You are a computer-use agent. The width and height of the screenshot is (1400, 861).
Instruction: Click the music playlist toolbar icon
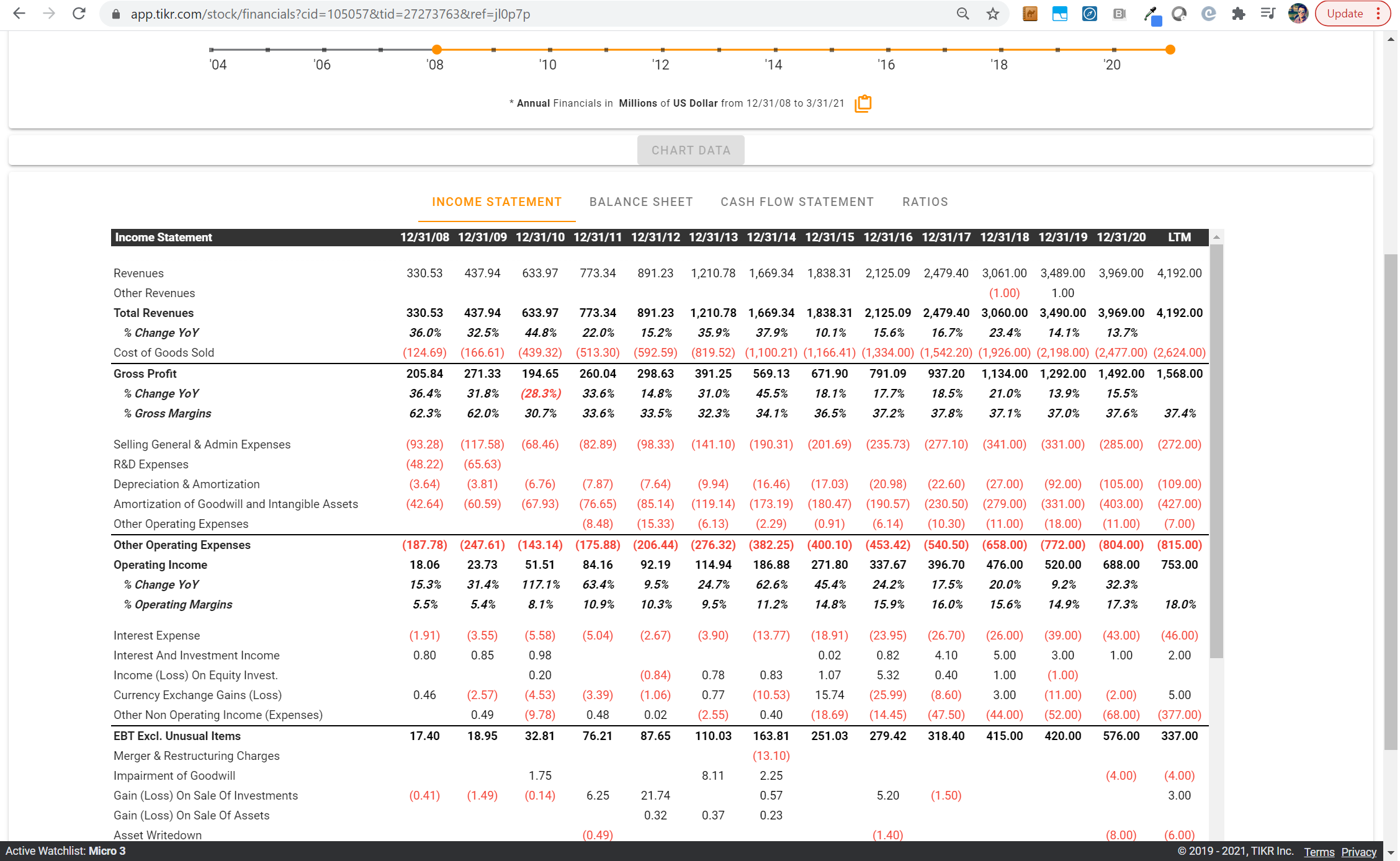1267,13
